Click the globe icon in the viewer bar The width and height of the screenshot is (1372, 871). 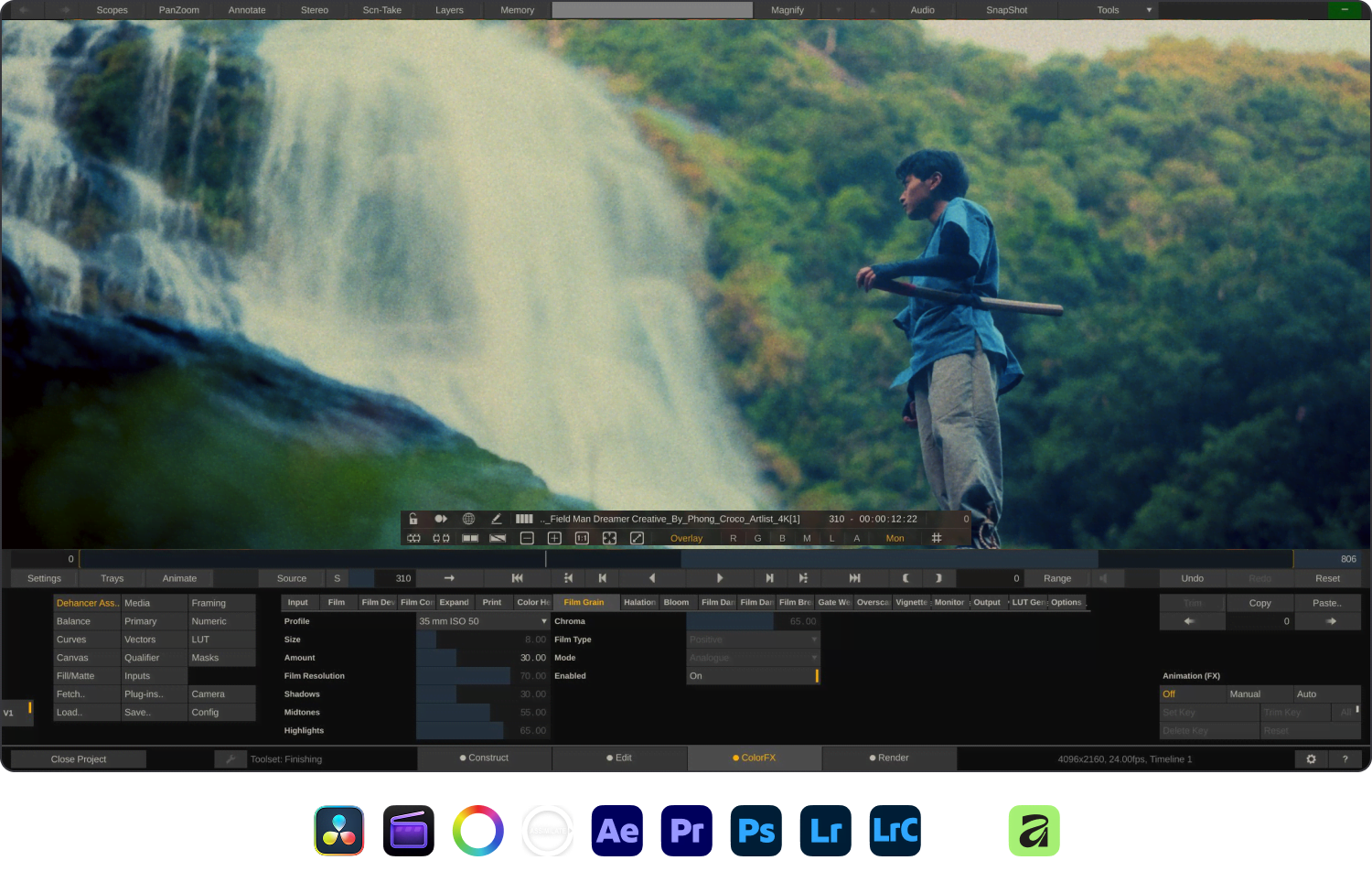point(468,519)
